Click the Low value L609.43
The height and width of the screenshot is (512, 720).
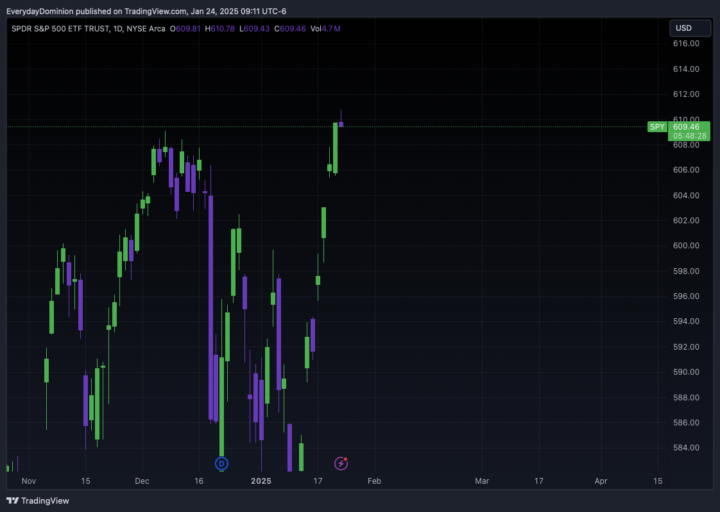pos(254,28)
